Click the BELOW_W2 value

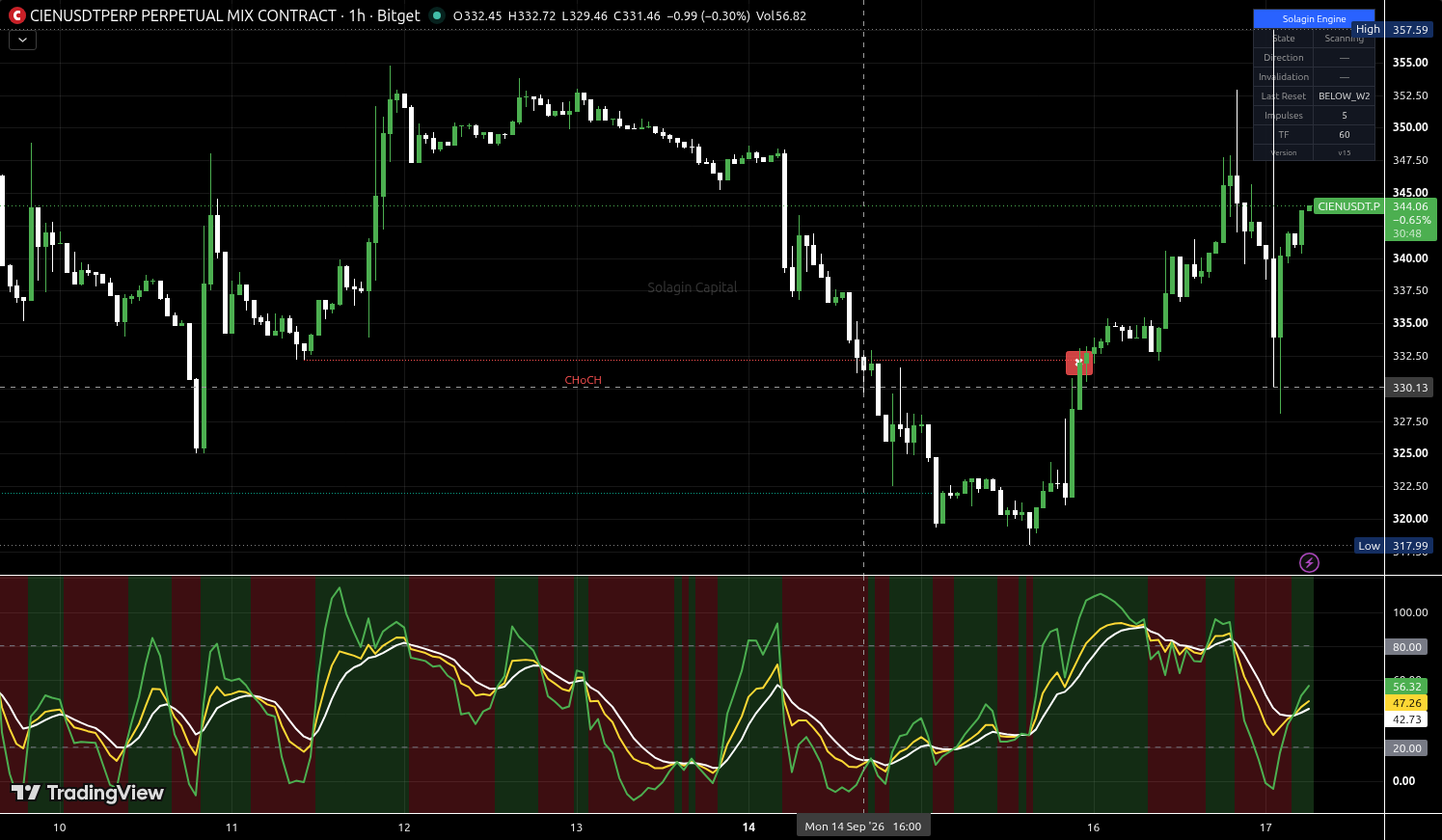coord(1345,96)
